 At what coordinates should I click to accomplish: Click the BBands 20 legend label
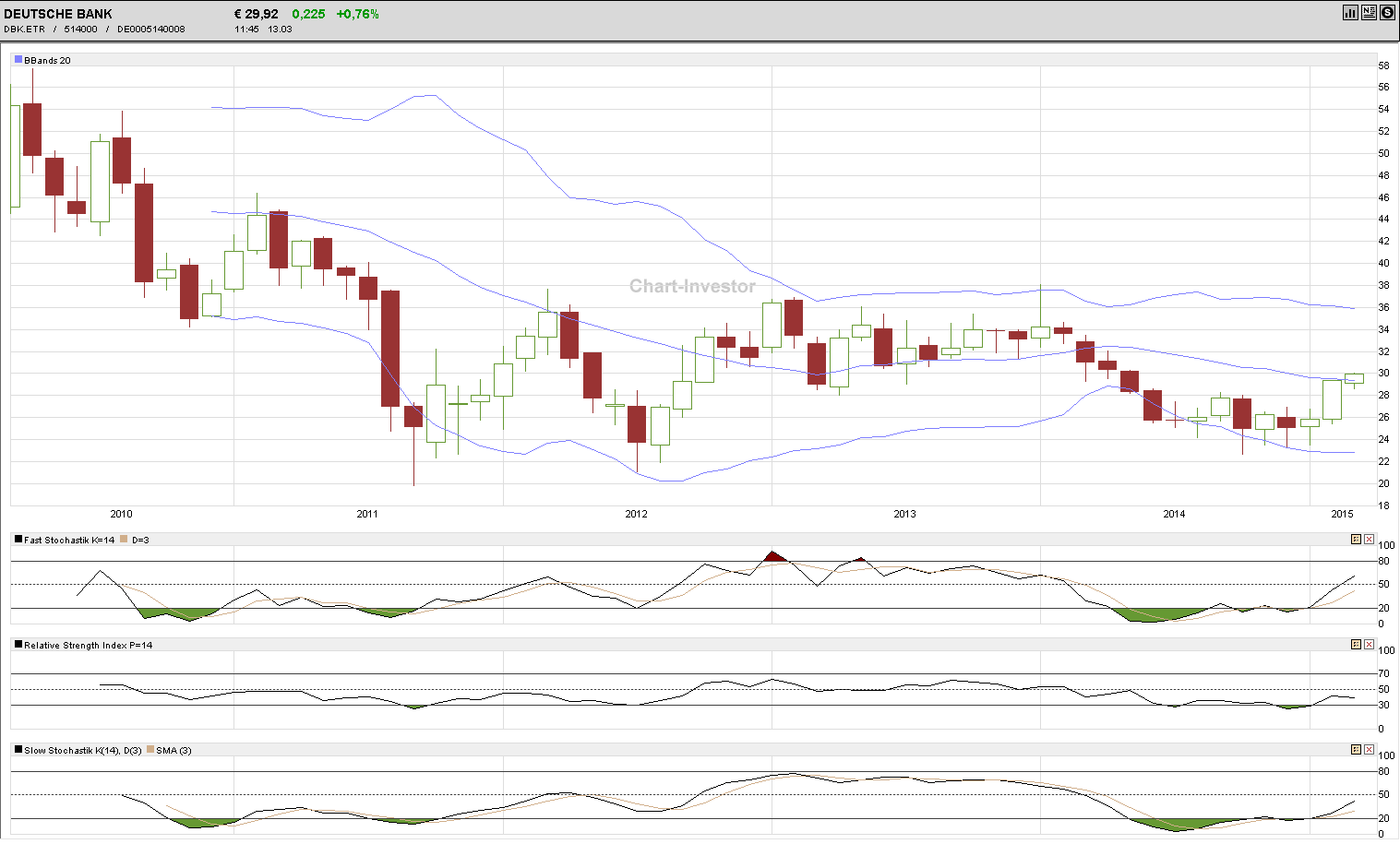(x=47, y=61)
